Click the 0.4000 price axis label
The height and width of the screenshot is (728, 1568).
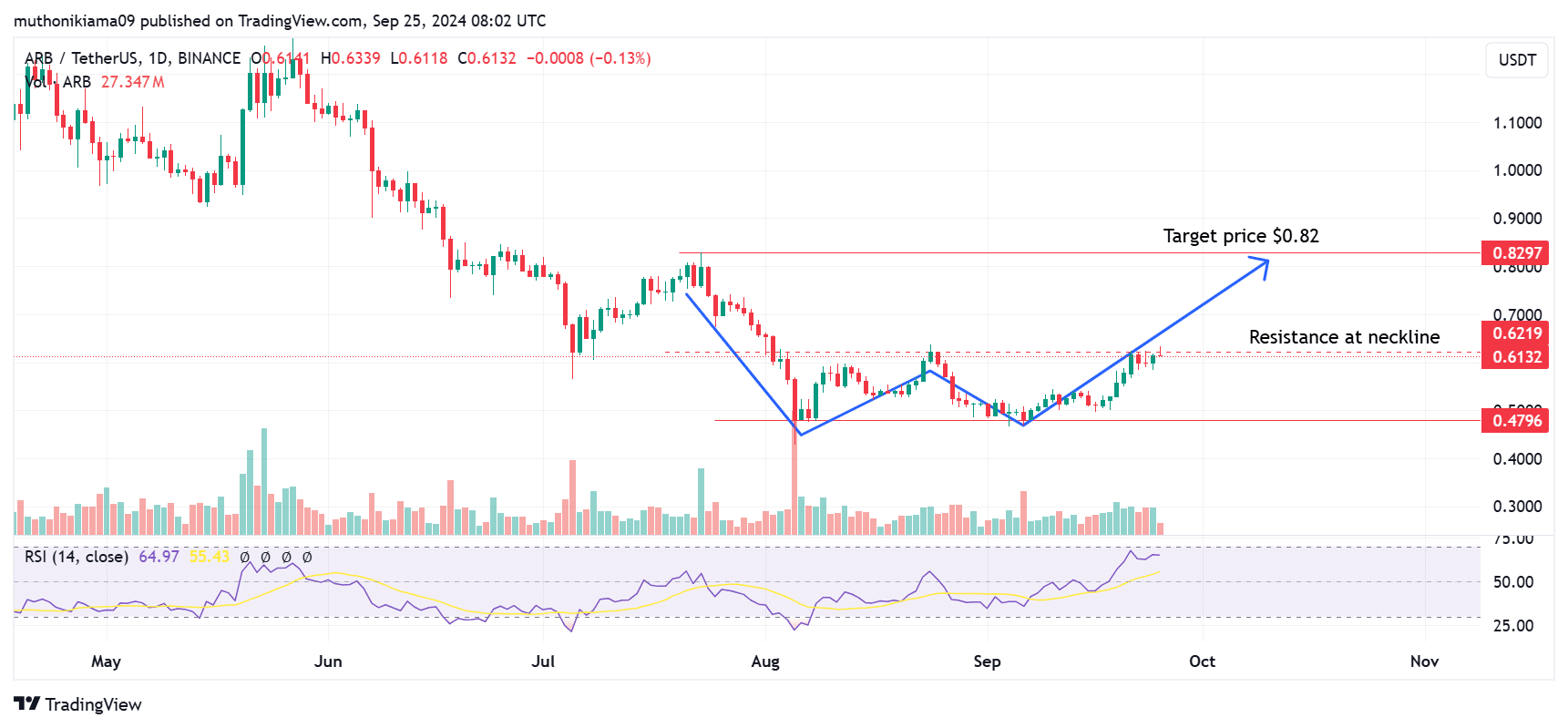pos(1517,459)
